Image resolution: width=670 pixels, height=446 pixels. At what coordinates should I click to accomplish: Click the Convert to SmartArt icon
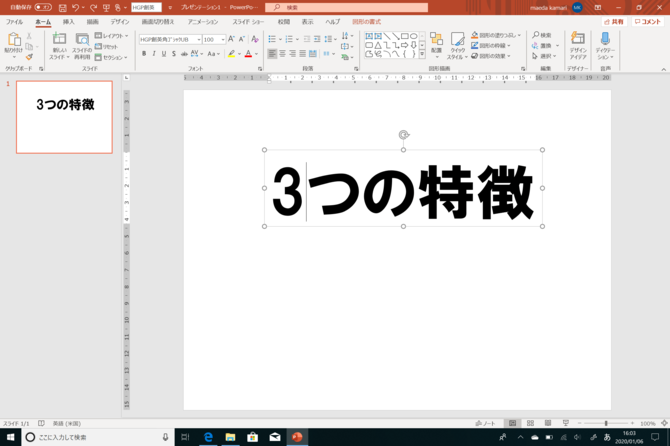[x=347, y=57]
